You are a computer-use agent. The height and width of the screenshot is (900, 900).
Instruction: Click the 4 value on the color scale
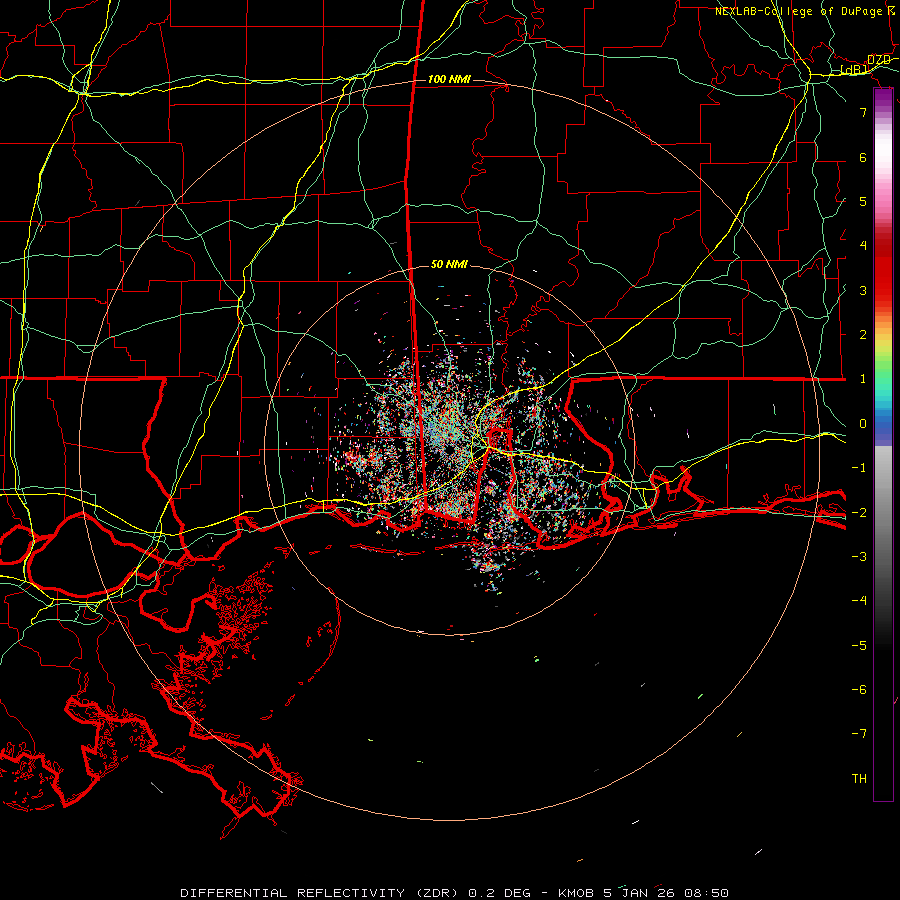(x=863, y=246)
